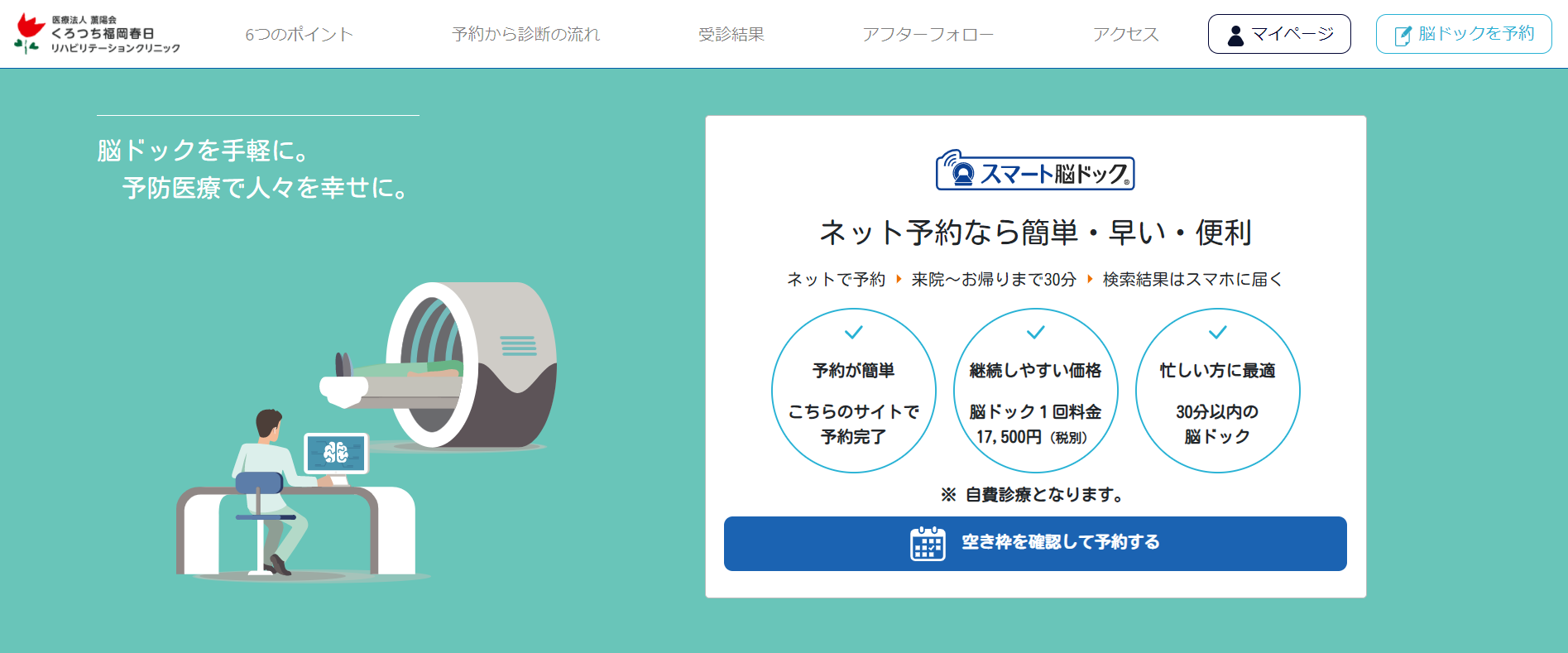Screen dimensions: 1568x653
Task: Click checkmark above 忙しい方に最適
Action: point(1217,333)
